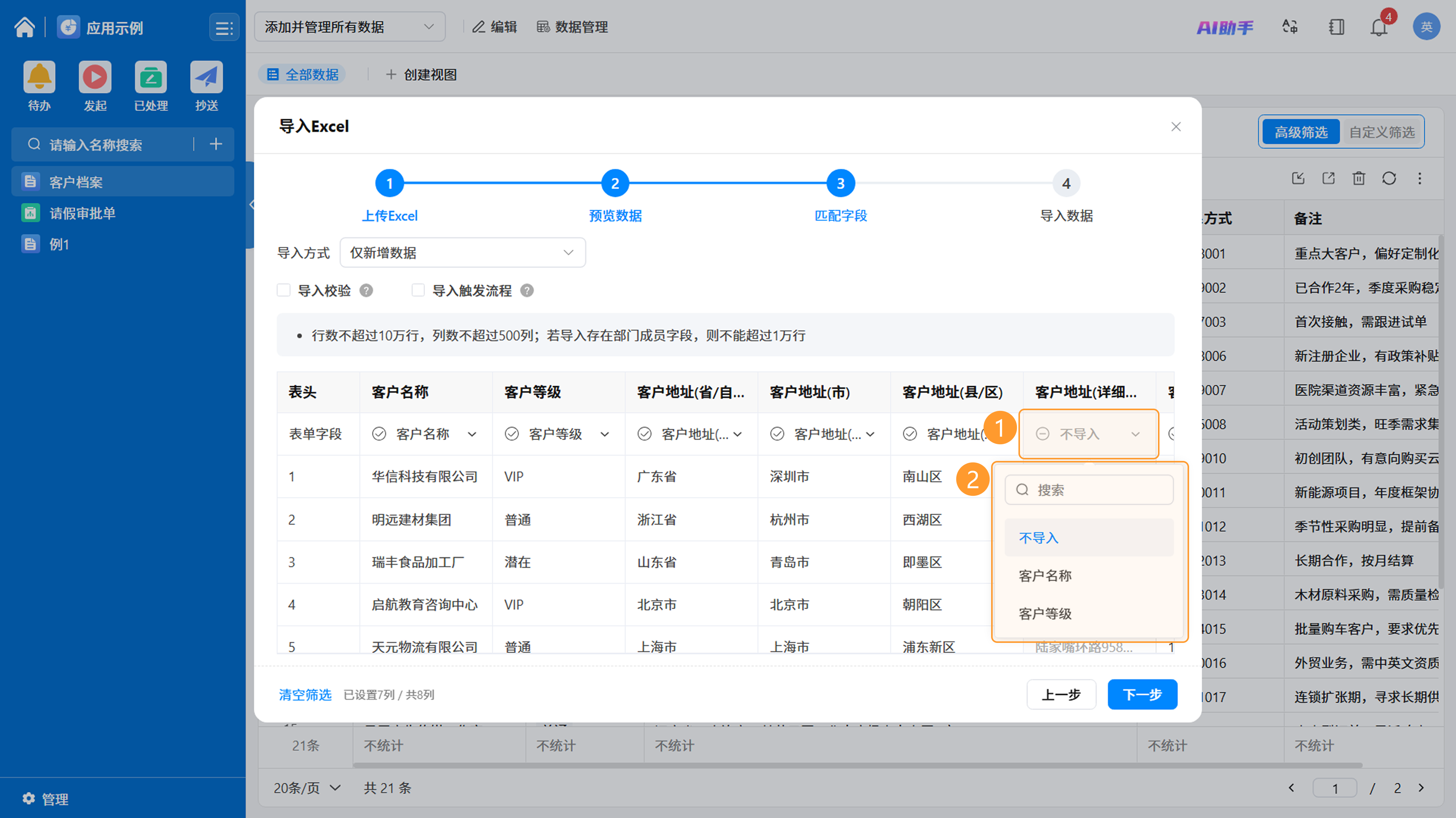Open the notifications bell
The height and width of the screenshot is (818, 1456).
[x=1379, y=27]
